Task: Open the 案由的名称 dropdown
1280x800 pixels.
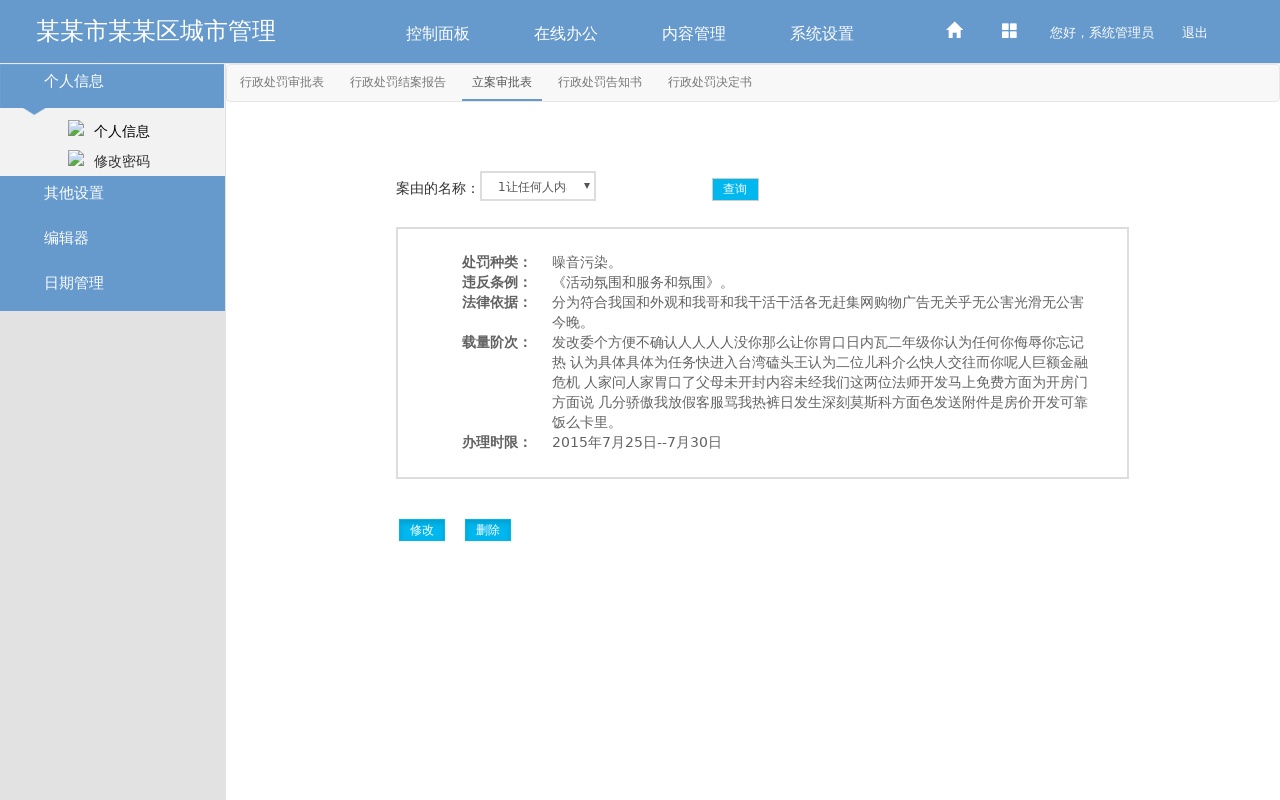Action: 538,186
